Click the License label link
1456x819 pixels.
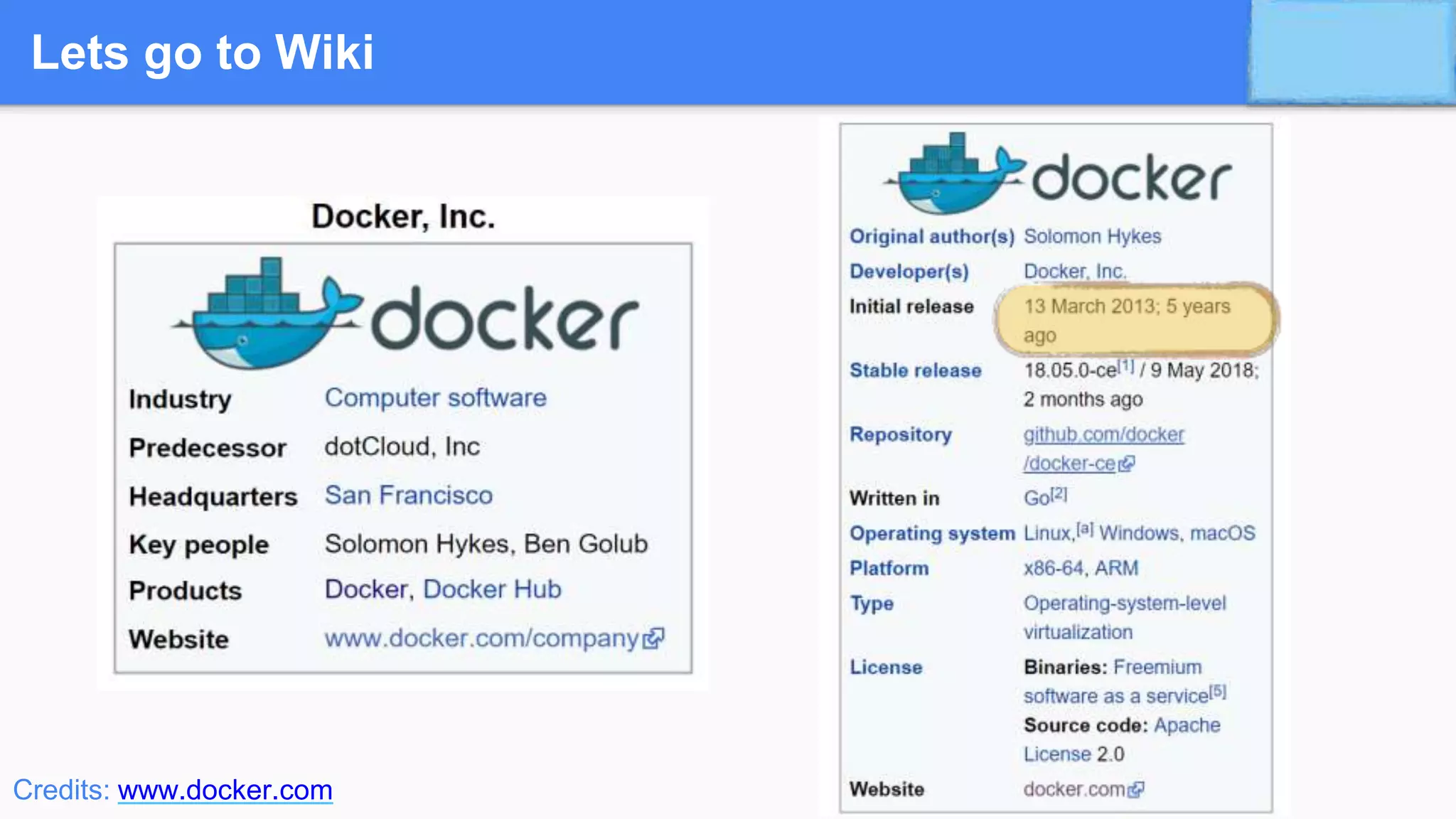[x=886, y=667]
